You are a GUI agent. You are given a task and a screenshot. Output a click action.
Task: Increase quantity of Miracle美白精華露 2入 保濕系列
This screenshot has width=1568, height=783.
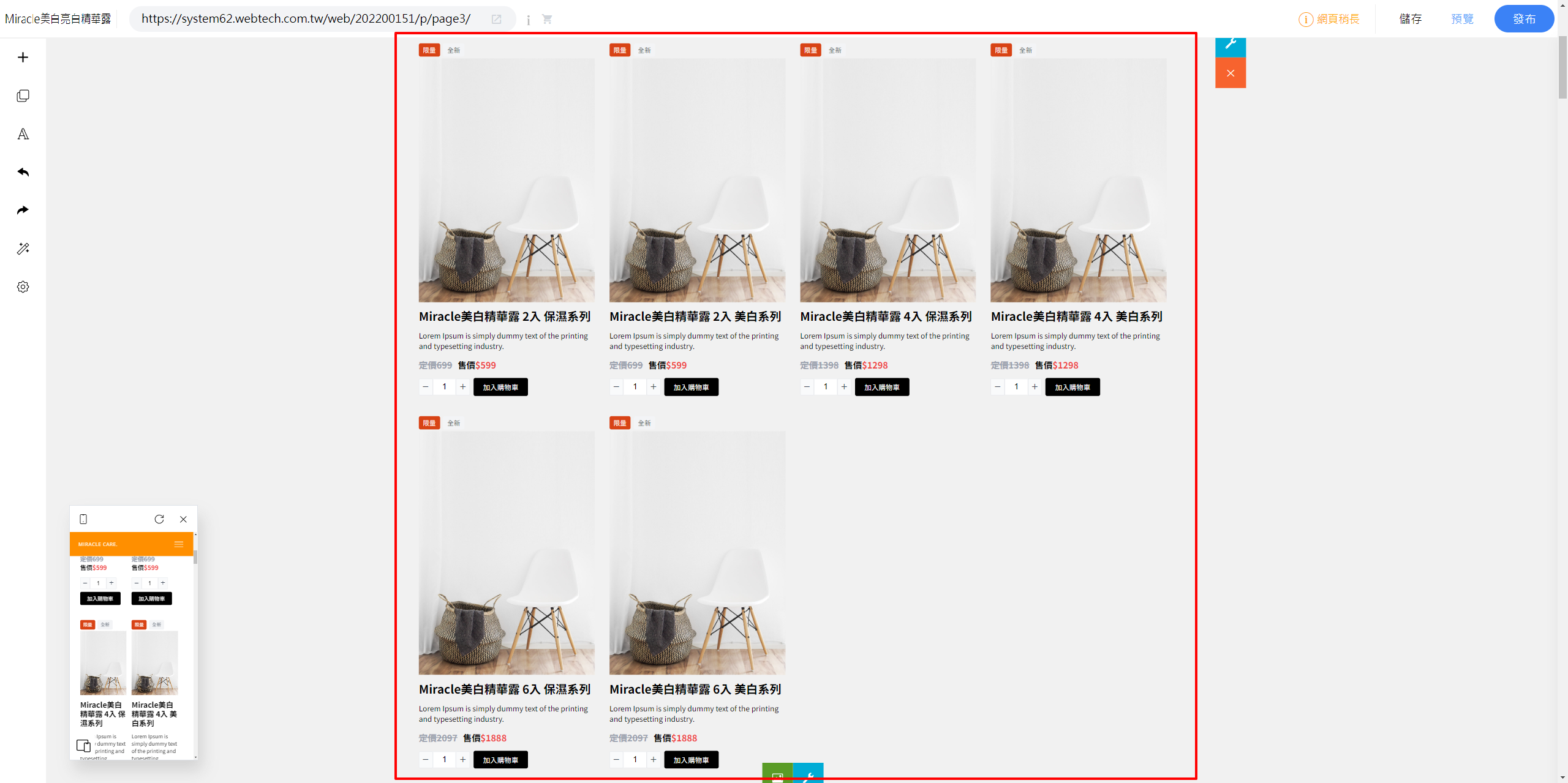click(x=463, y=387)
